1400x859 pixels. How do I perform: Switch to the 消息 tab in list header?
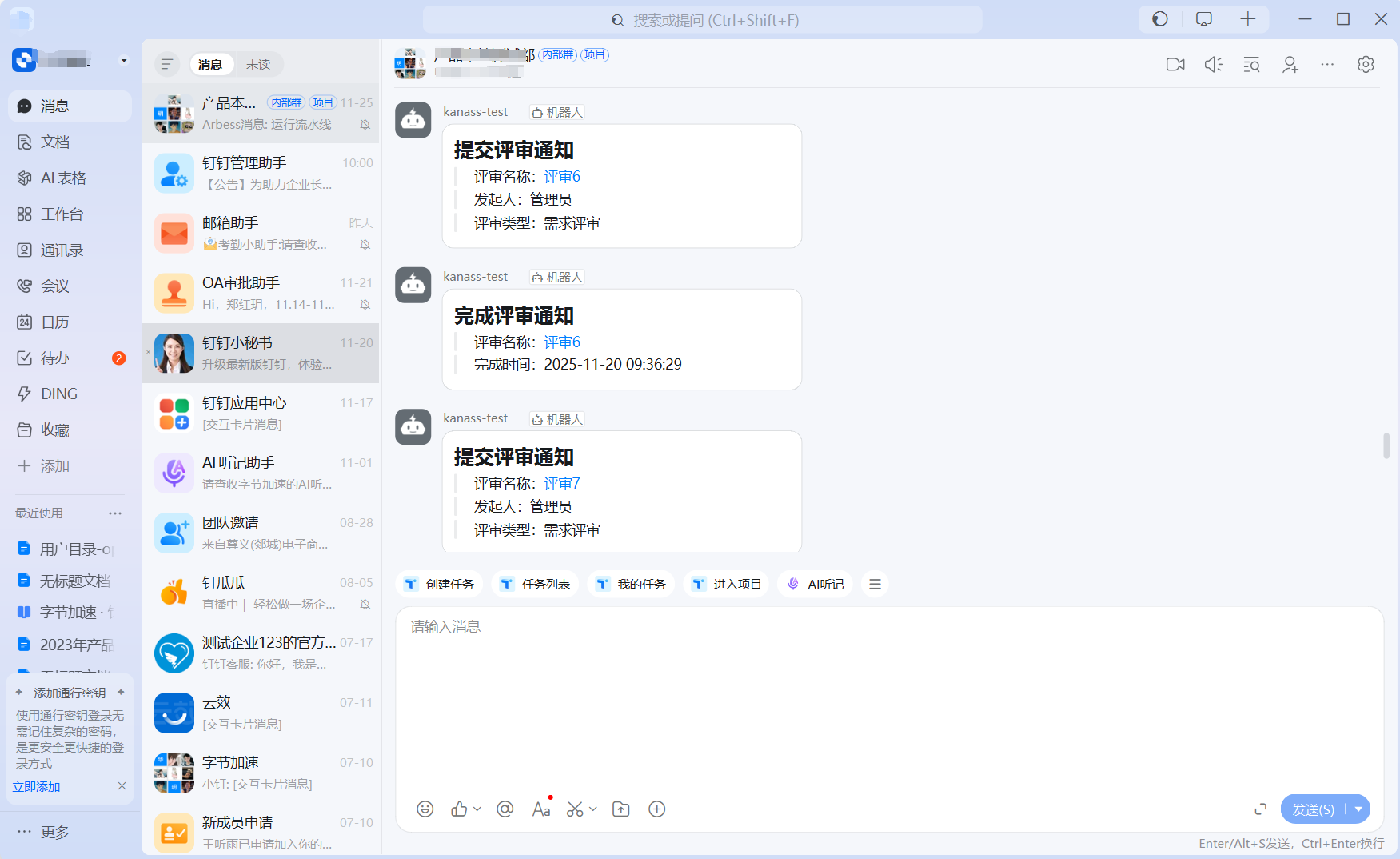[210, 64]
